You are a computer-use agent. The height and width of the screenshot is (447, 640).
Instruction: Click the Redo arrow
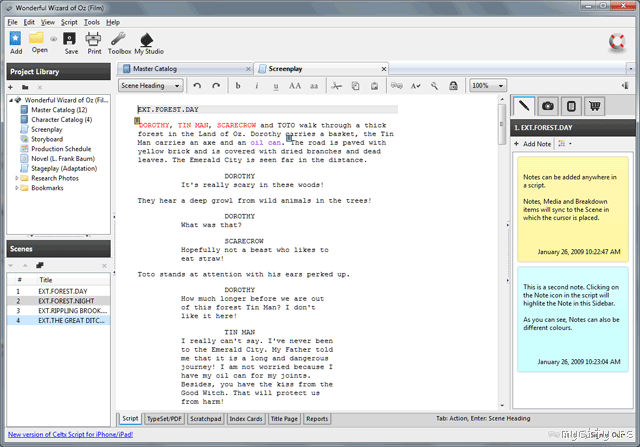coord(216,86)
